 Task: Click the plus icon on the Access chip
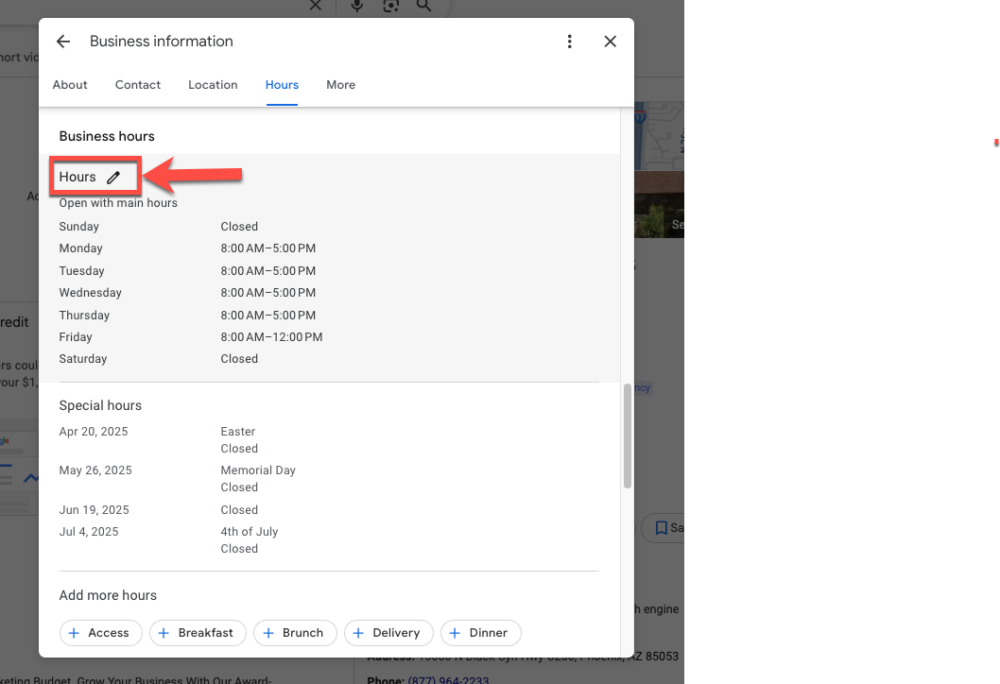(x=74, y=632)
